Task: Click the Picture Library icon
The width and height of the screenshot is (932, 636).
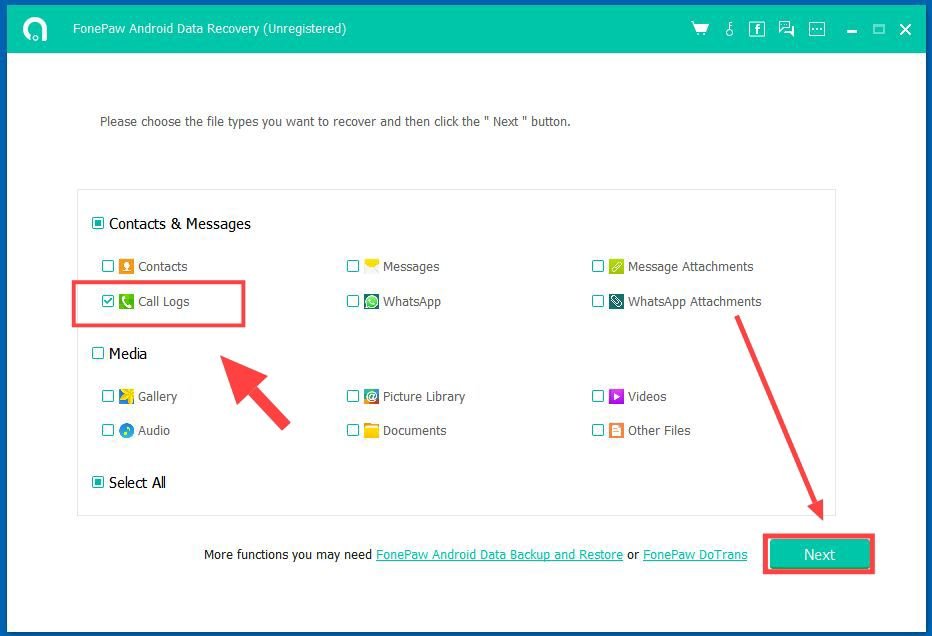Action: (x=371, y=396)
